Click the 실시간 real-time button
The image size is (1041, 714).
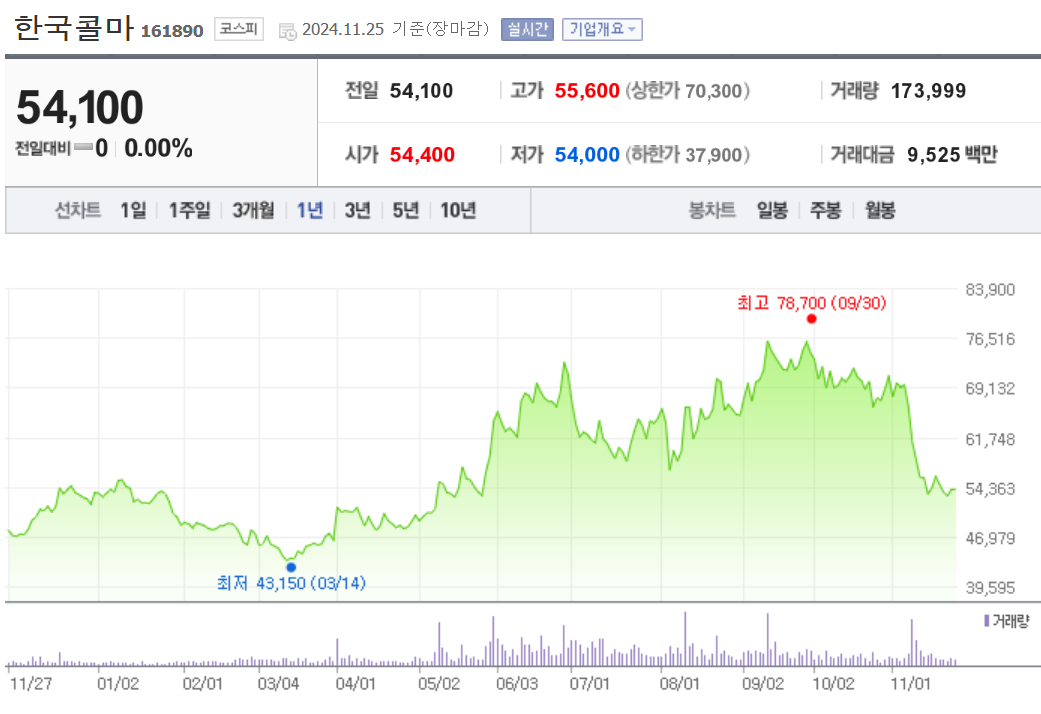coord(527,29)
